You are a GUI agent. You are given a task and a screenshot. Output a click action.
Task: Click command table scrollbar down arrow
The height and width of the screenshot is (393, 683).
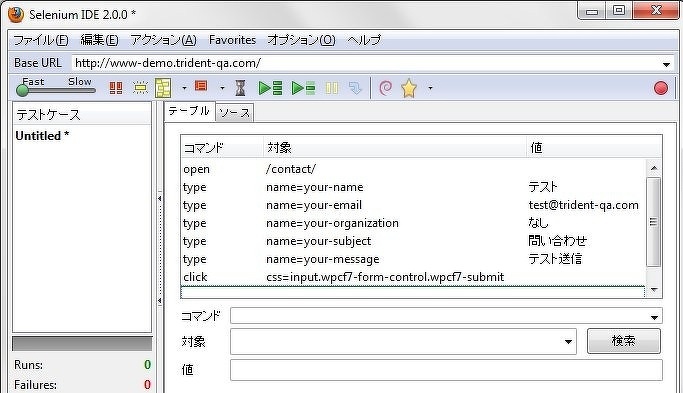point(654,290)
